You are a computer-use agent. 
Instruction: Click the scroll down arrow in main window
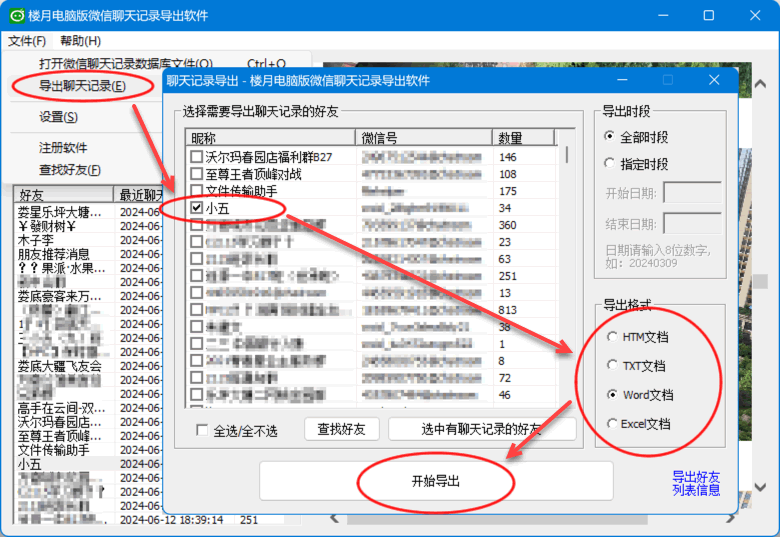click(760, 487)
